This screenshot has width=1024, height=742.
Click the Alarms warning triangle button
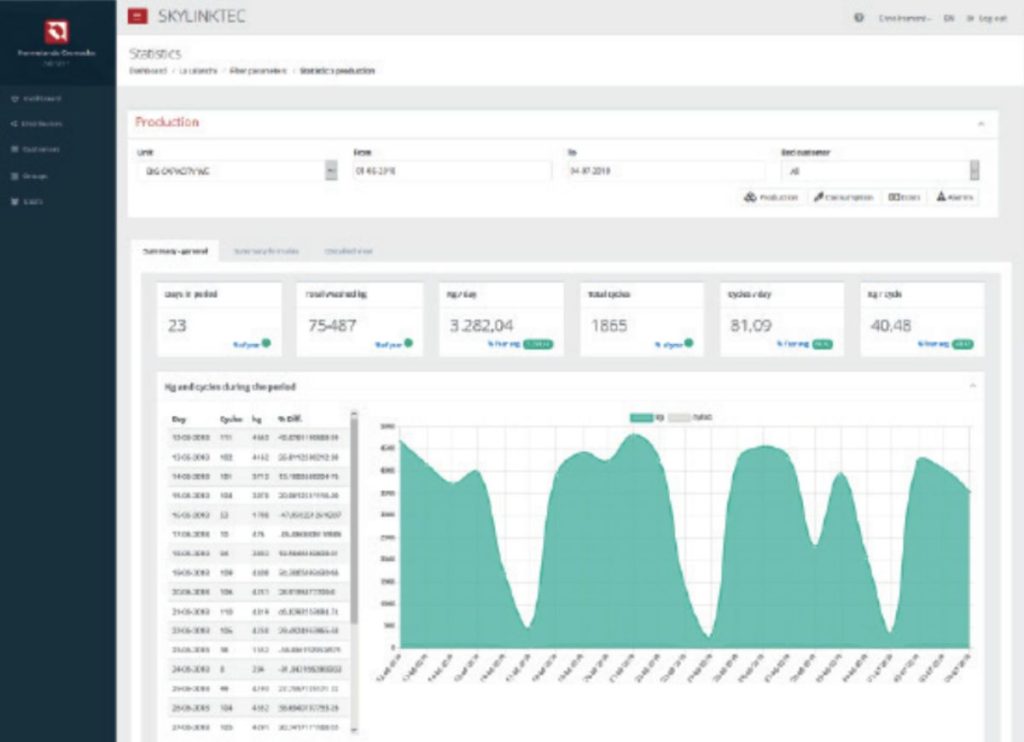coord(956,197)
